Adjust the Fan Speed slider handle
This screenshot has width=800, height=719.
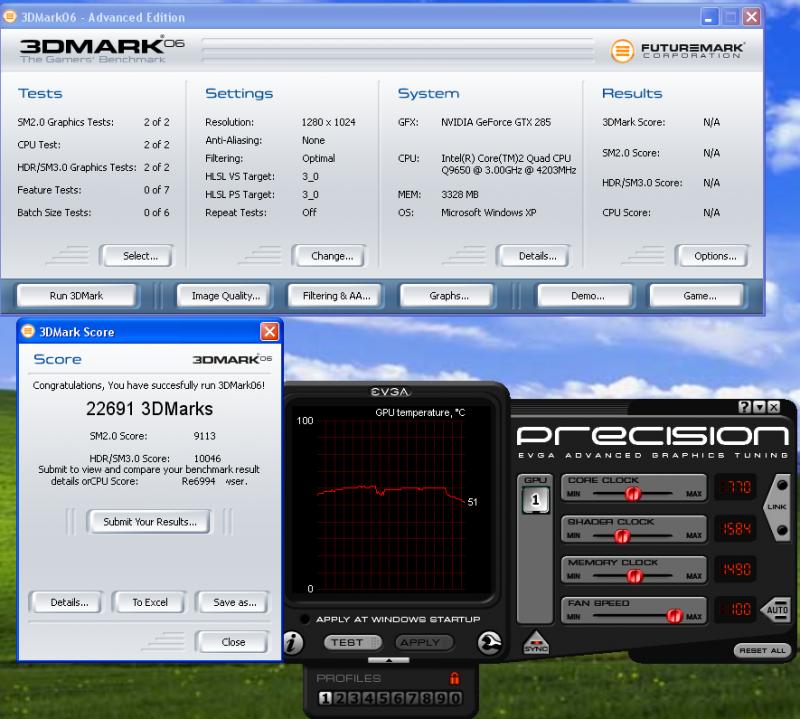tap(674, 616)
